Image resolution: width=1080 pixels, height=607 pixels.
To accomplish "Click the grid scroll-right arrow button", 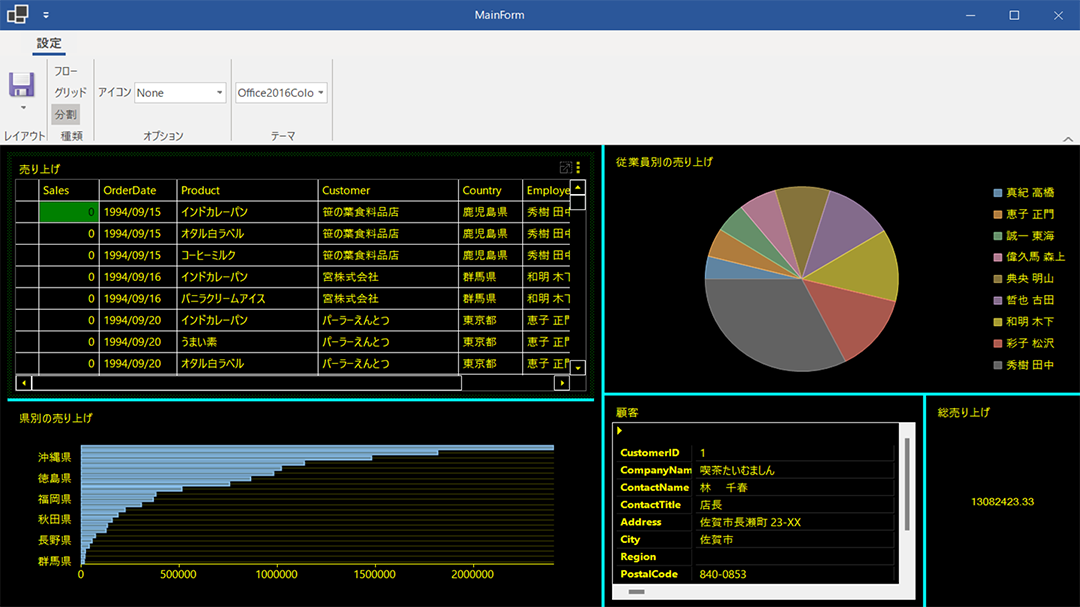I will 562,383.
